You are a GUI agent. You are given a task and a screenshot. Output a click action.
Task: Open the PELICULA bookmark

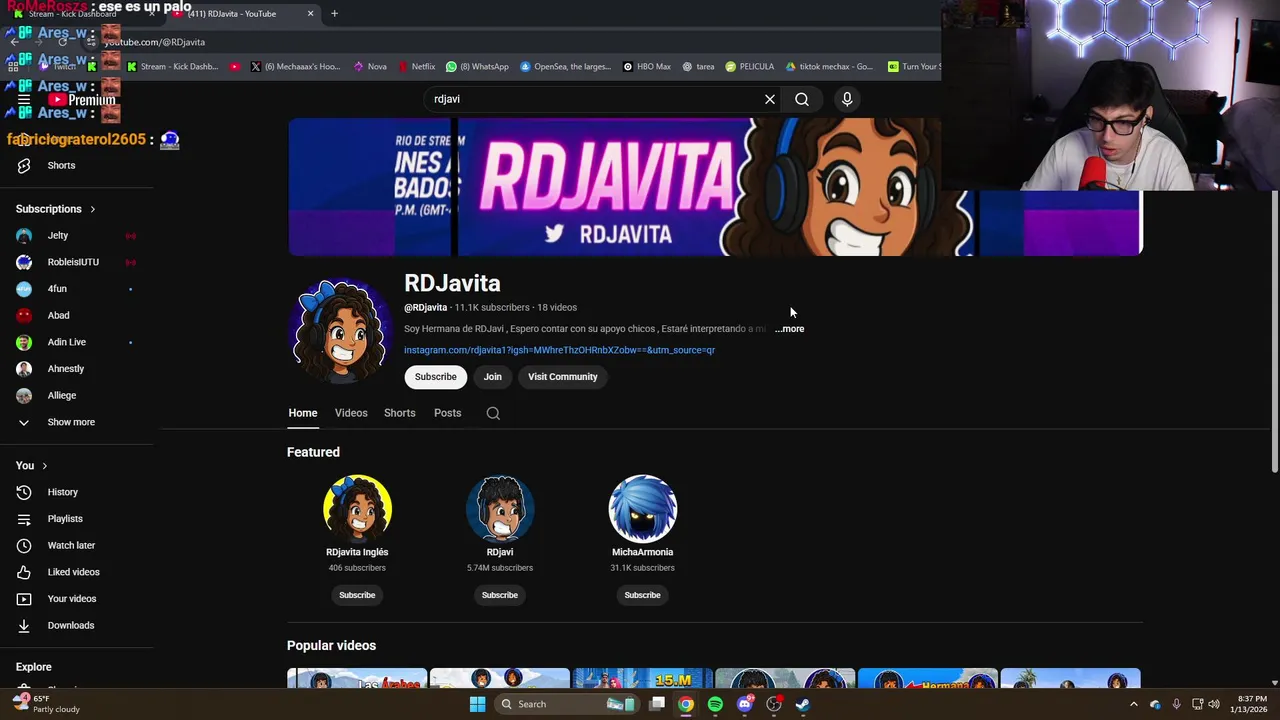point(750,67)
